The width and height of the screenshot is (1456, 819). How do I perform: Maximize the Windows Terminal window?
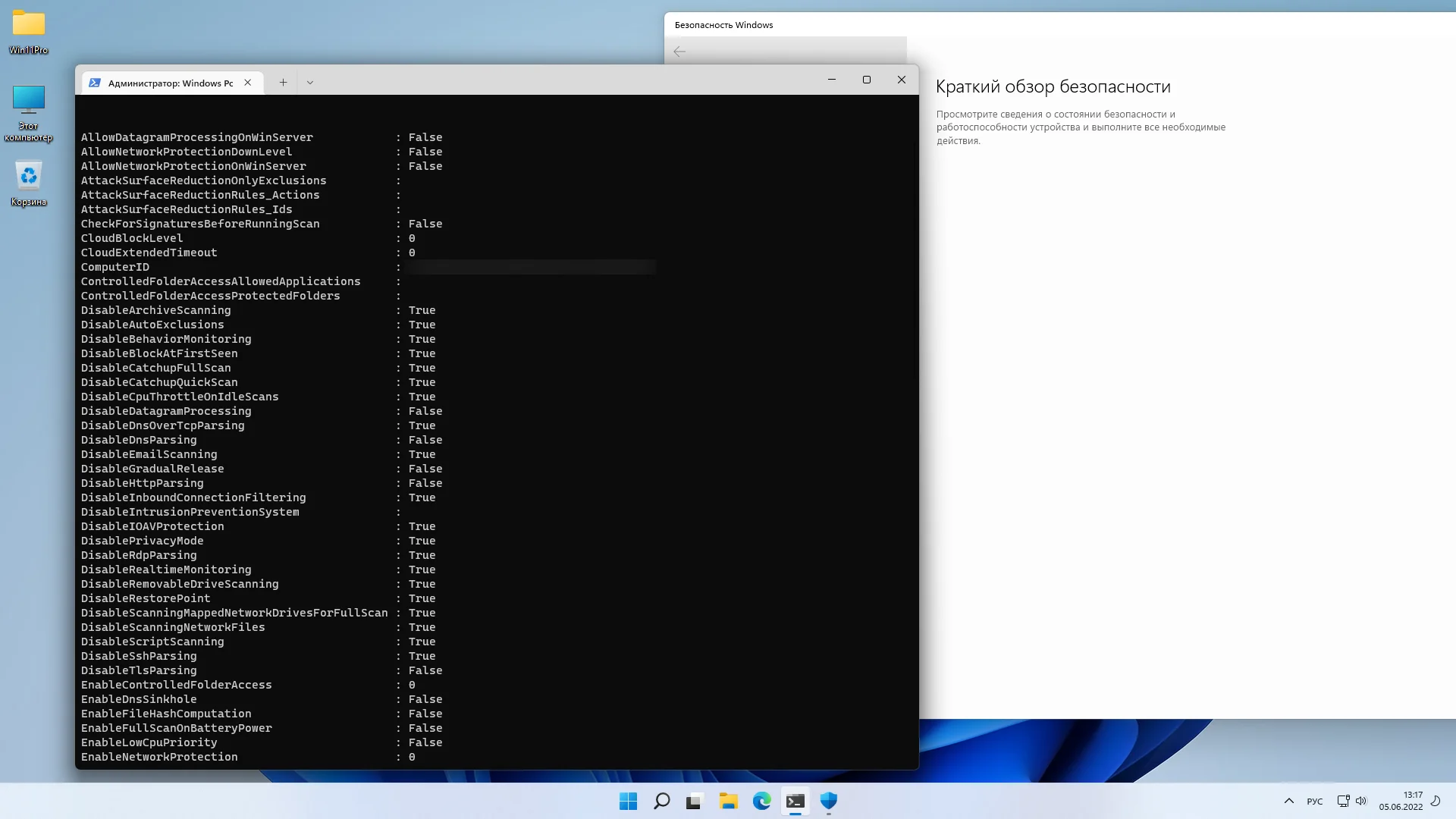[867, 80]
